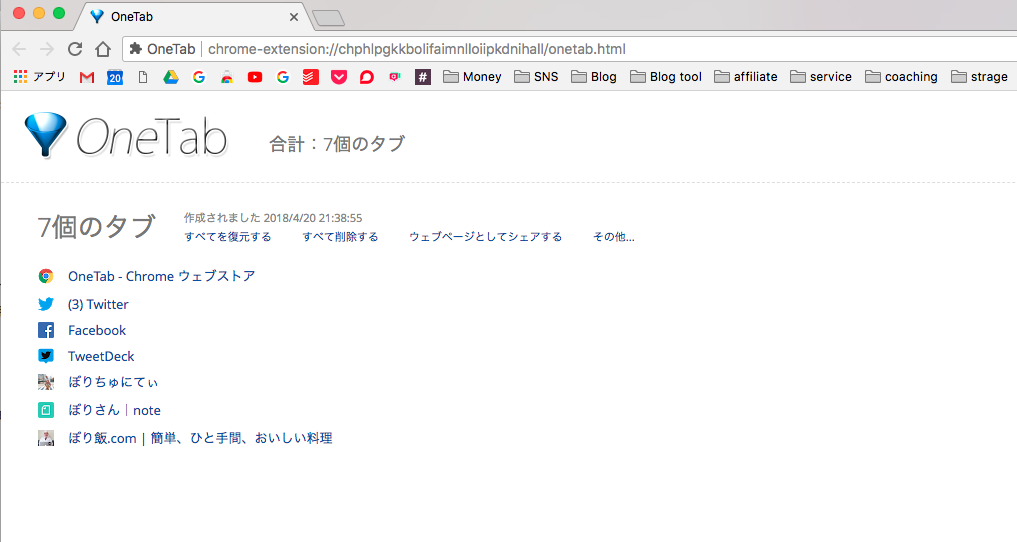Viewport: 1017px width, 542px height.
Task: Open the Google Calendar bookmark icon
Action: tap(115, 77)
